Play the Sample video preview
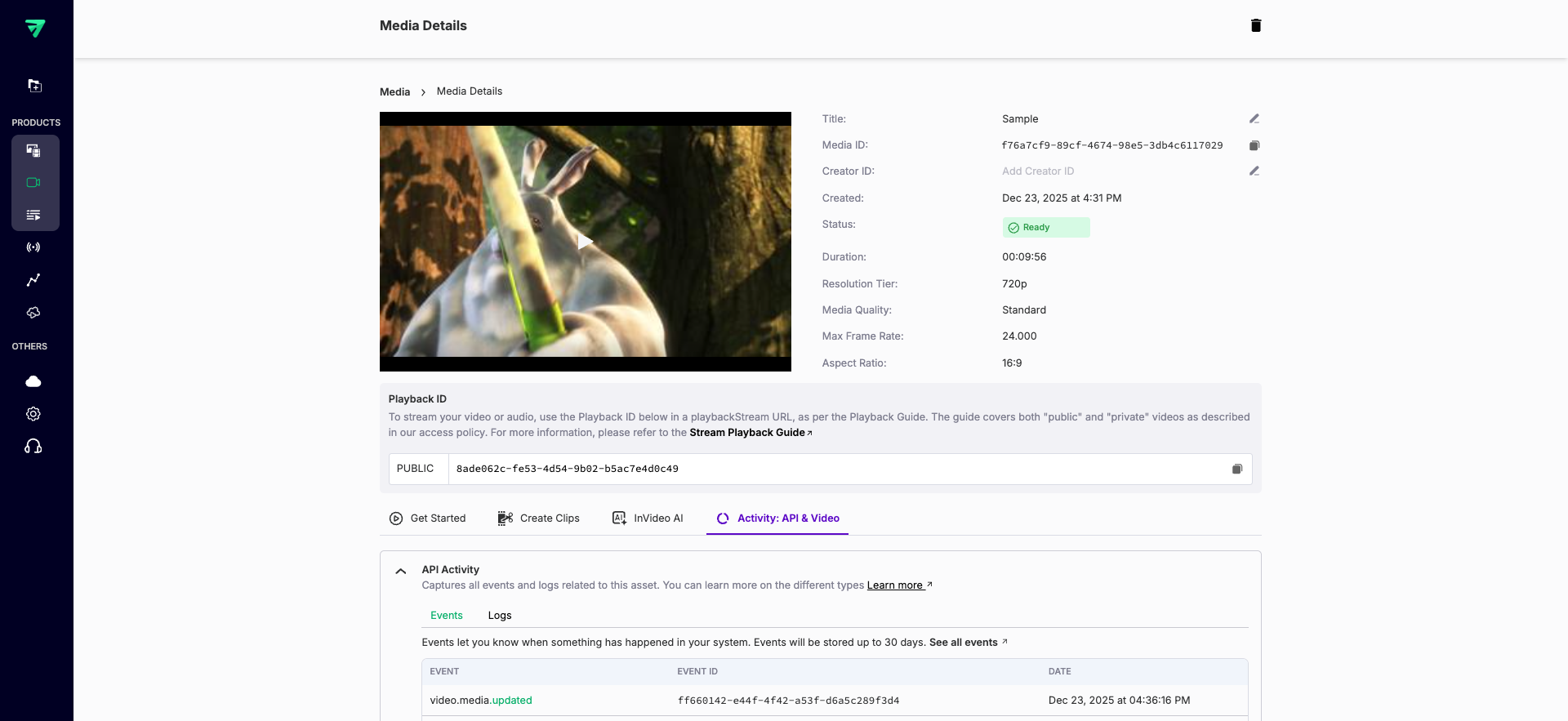 (x=586, y=242)
